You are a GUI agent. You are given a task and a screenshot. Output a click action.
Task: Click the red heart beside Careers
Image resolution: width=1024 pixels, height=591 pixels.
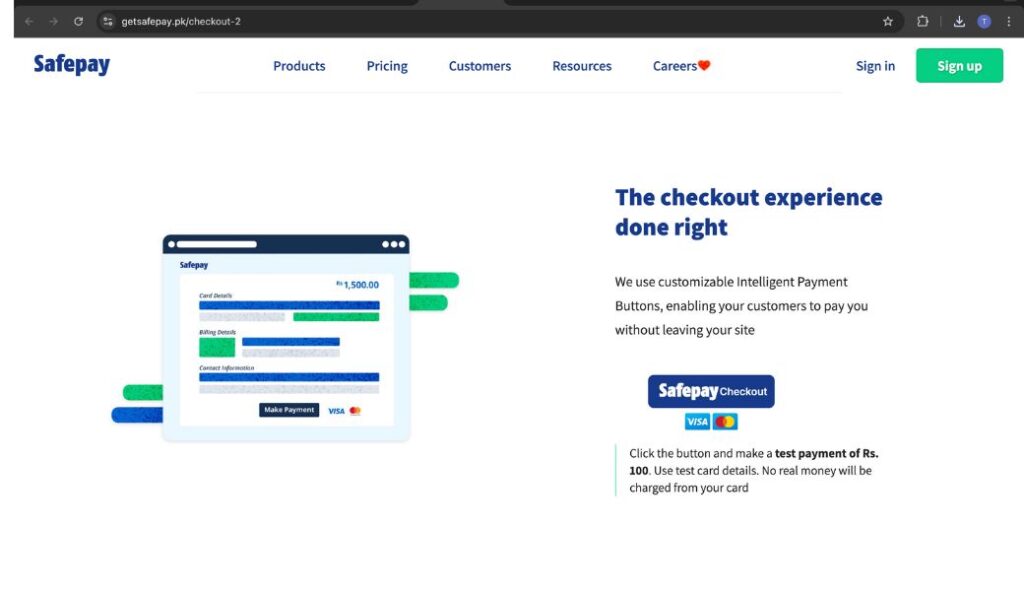704,65
